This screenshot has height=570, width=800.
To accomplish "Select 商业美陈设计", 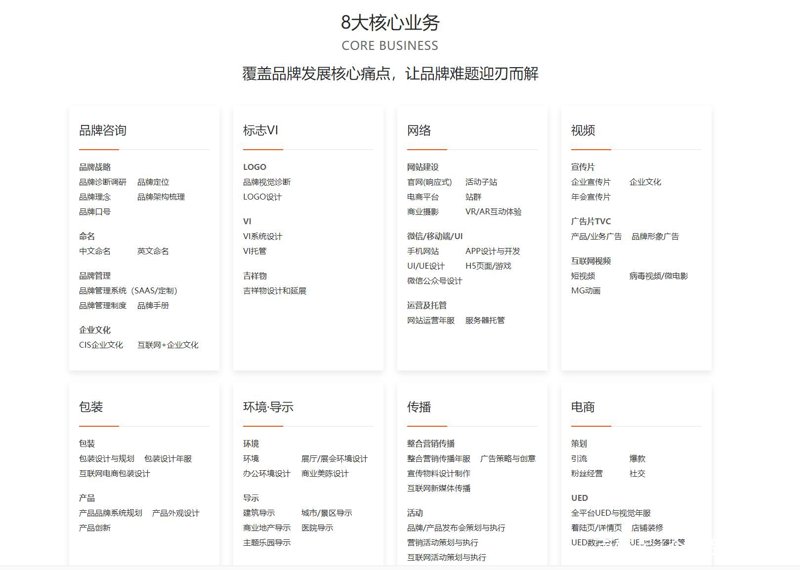I will (325, 474).
